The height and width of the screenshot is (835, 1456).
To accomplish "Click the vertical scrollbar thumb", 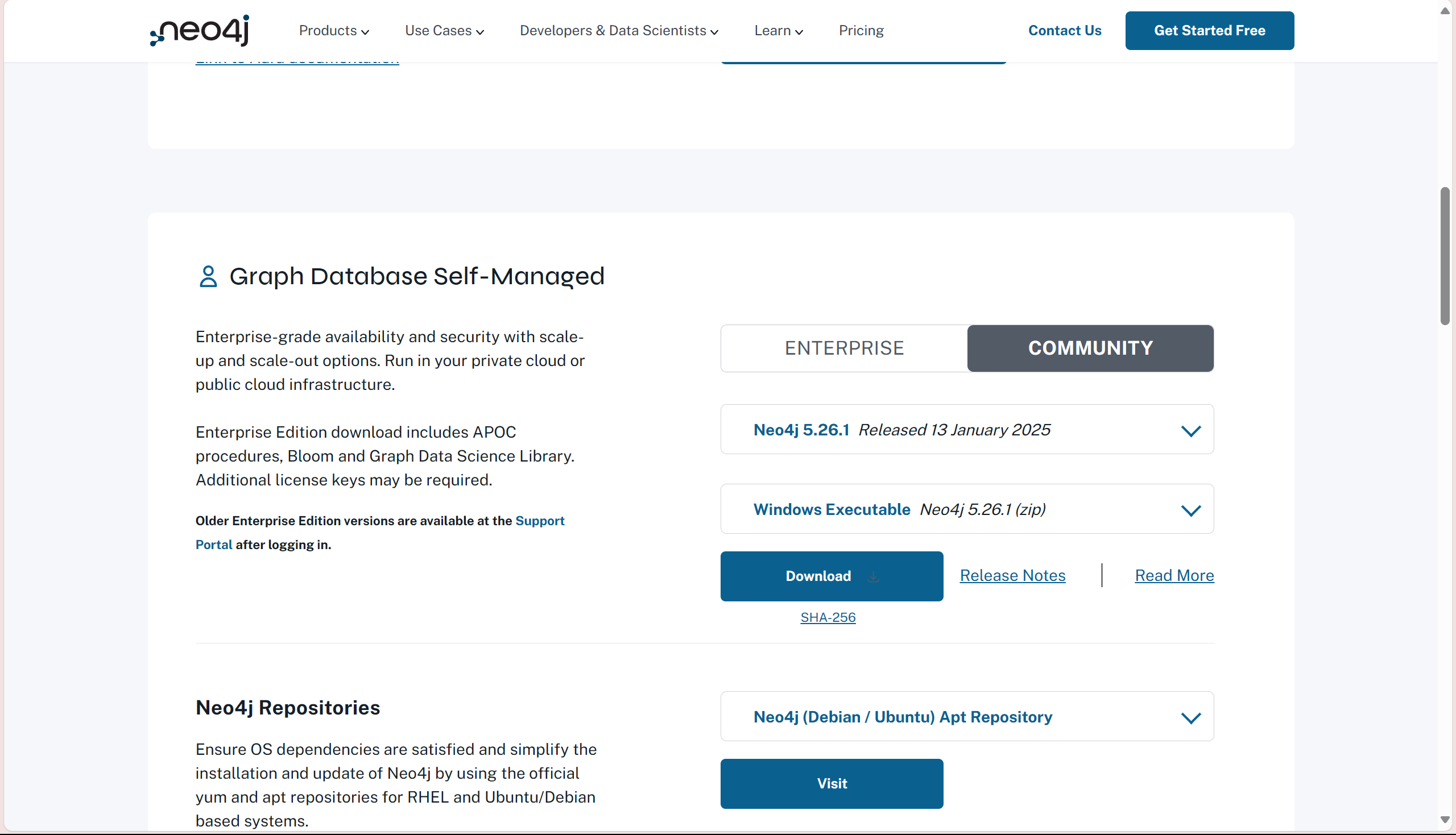I will click(x=1445, y=256).
